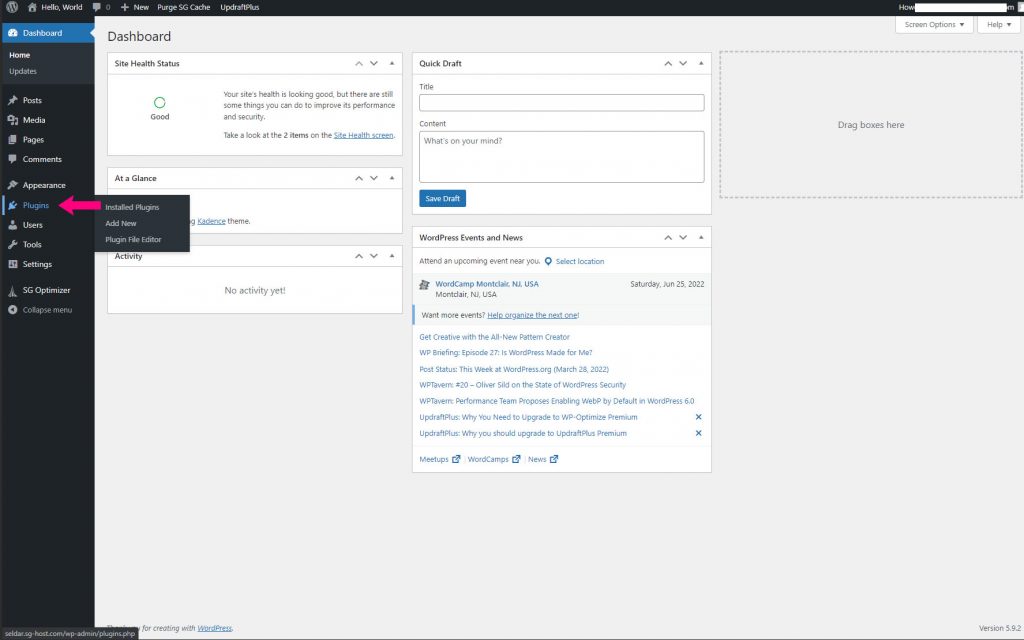Open the Kadence theme link
1024x640 pixels.
coord(212,221)
